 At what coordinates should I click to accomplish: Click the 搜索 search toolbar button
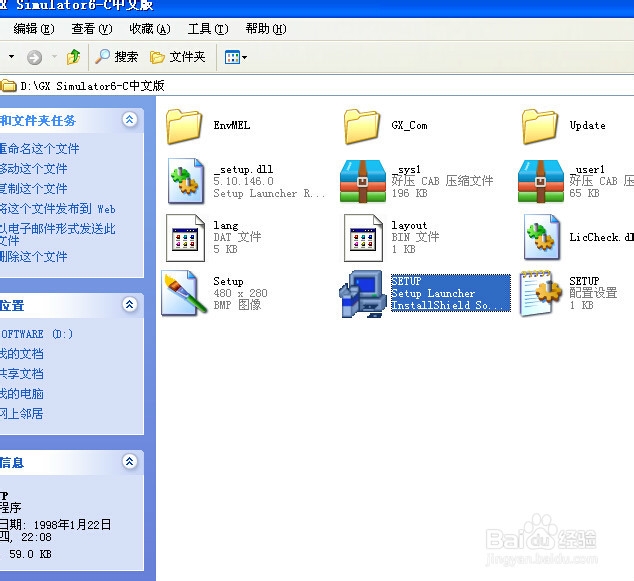tap(116, 57)
